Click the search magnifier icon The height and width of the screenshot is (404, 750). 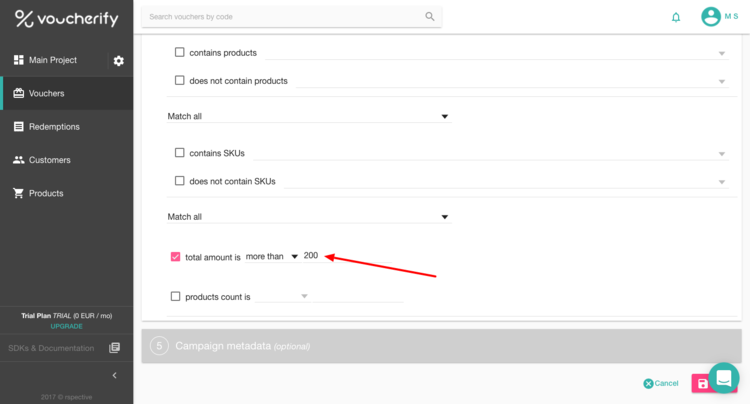pyautogui.click(x=430, y=17)
